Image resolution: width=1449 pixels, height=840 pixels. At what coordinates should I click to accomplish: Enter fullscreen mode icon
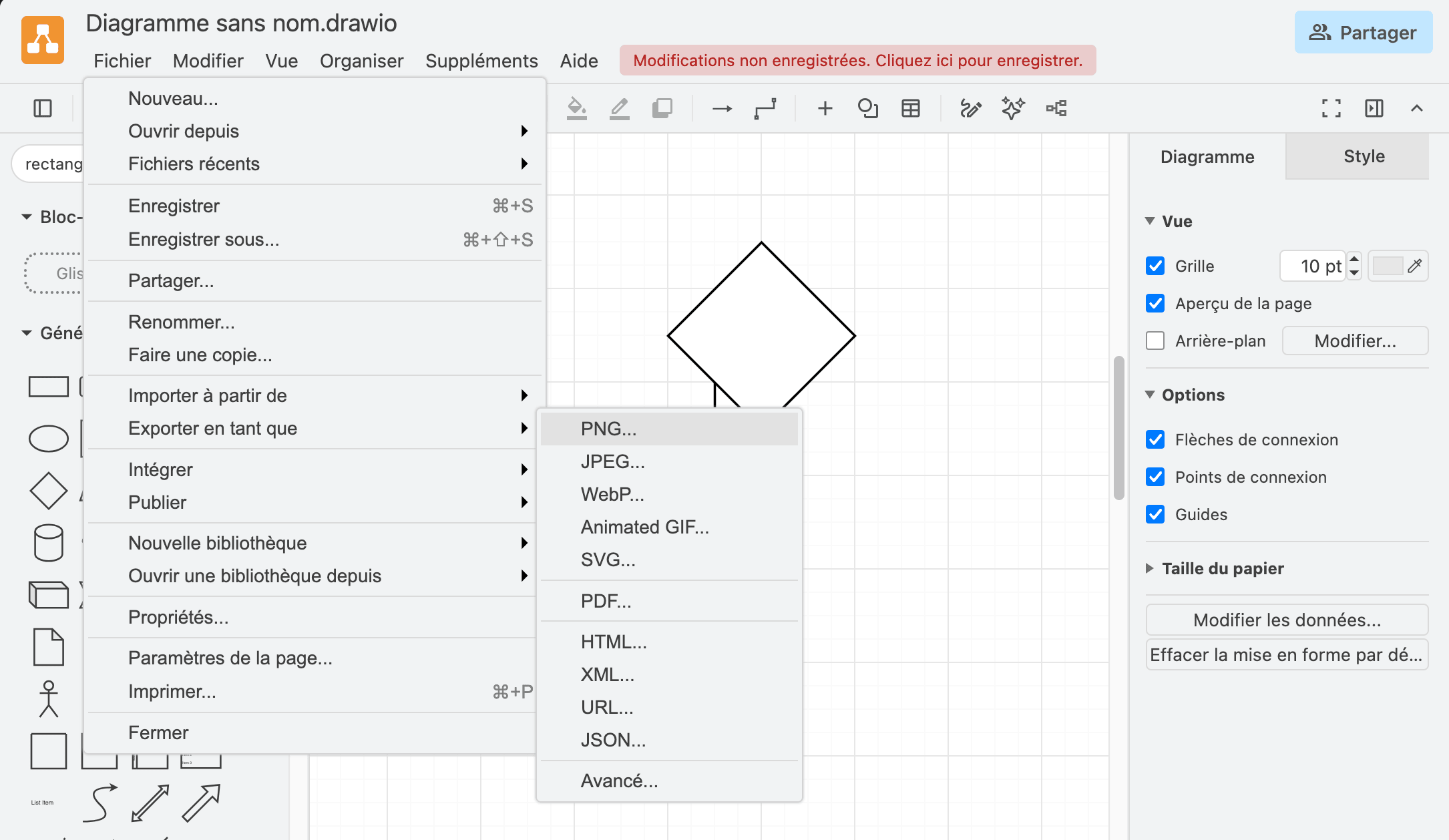point(1331,108)
